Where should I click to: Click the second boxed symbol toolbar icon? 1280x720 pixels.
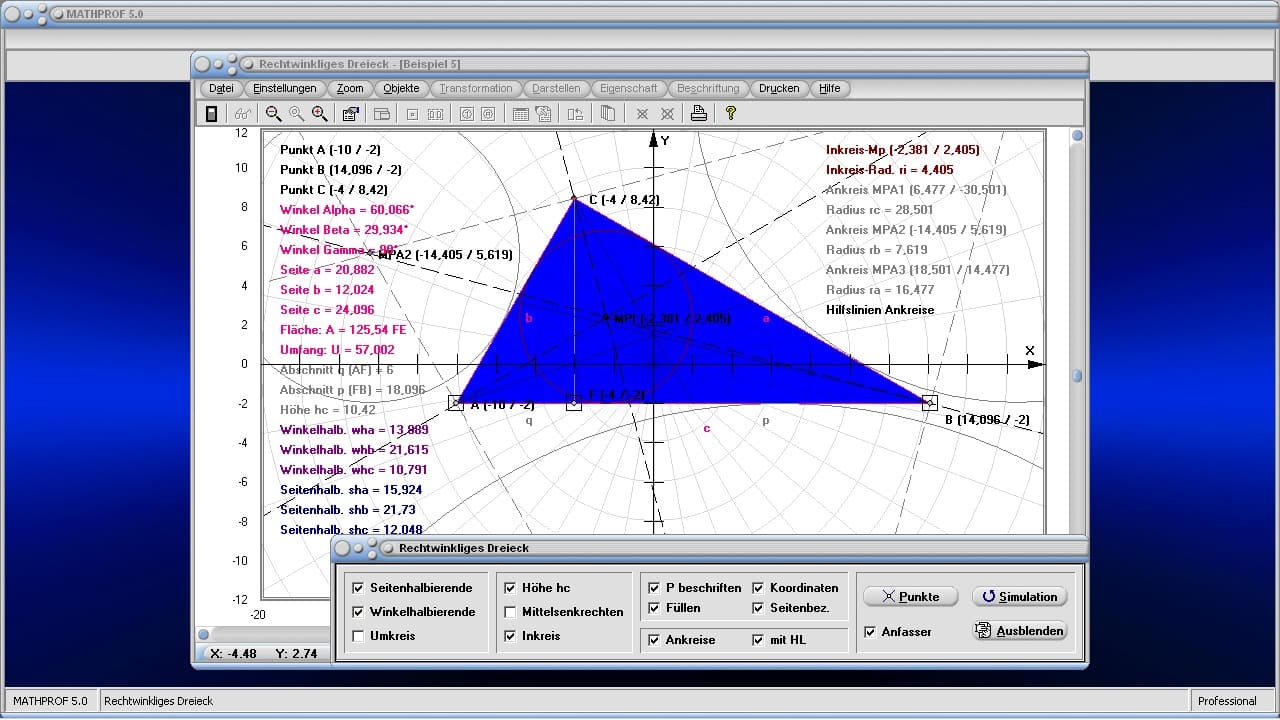pyautogui.click(x=488, y=114)
